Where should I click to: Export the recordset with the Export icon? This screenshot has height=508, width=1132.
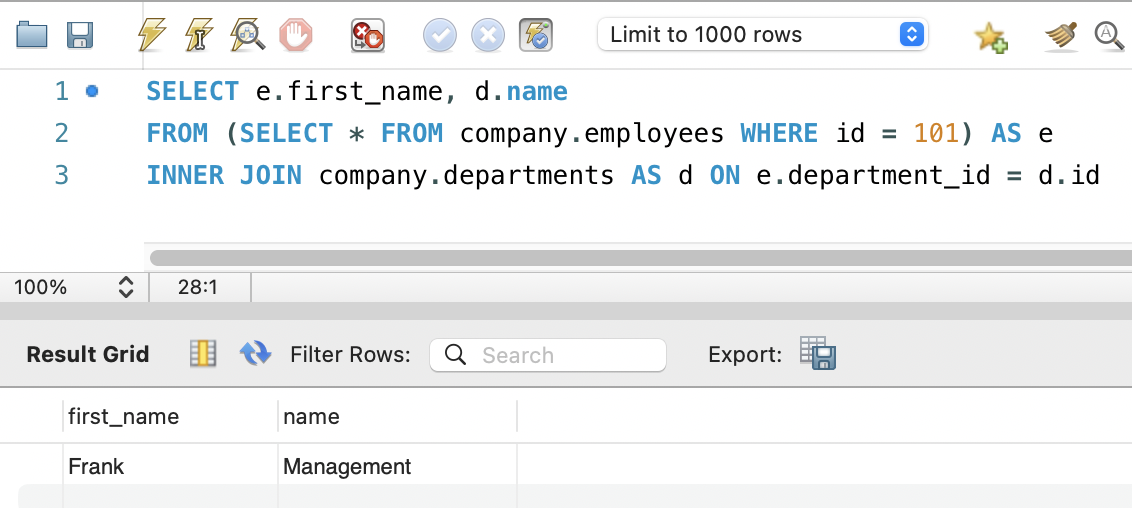(818, 354)
